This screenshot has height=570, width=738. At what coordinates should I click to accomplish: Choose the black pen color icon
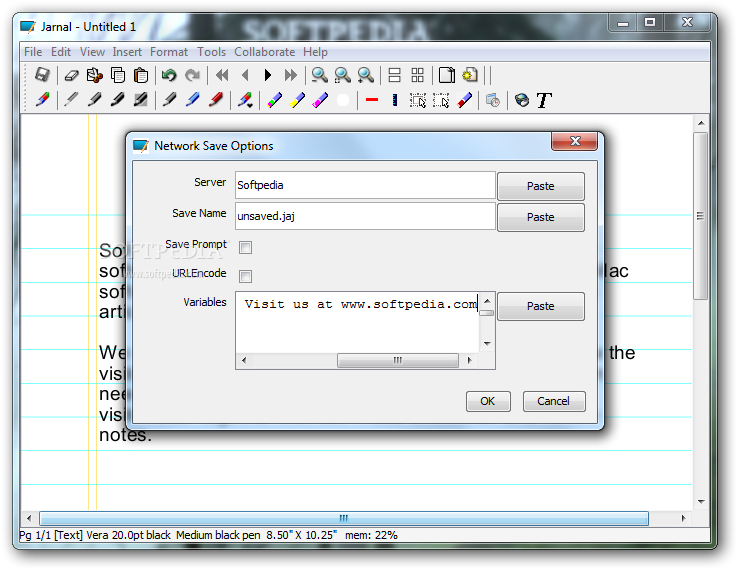tap(169, 100)
